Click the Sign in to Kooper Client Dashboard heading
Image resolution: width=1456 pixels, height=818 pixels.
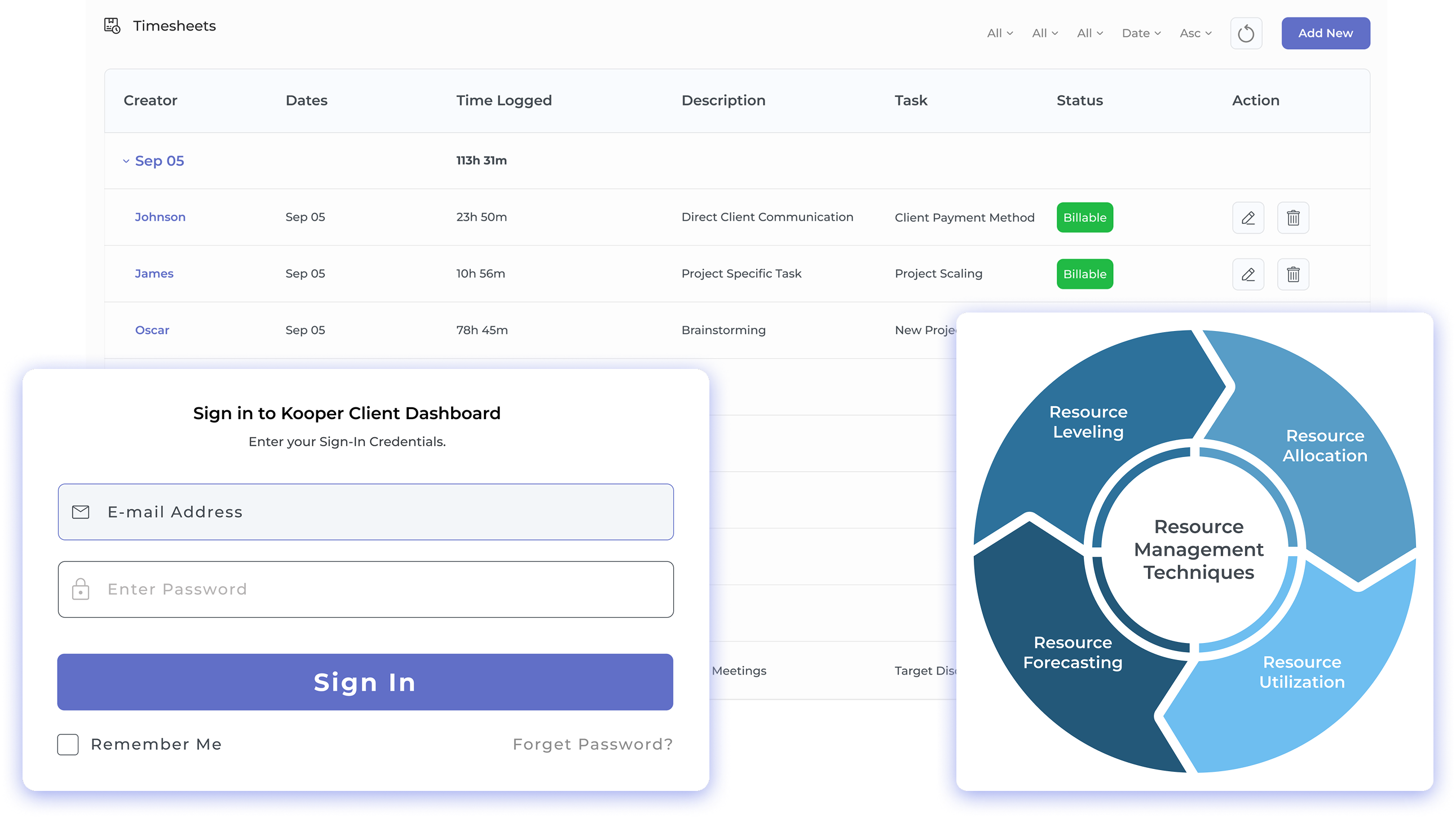(x=346, y=414)
